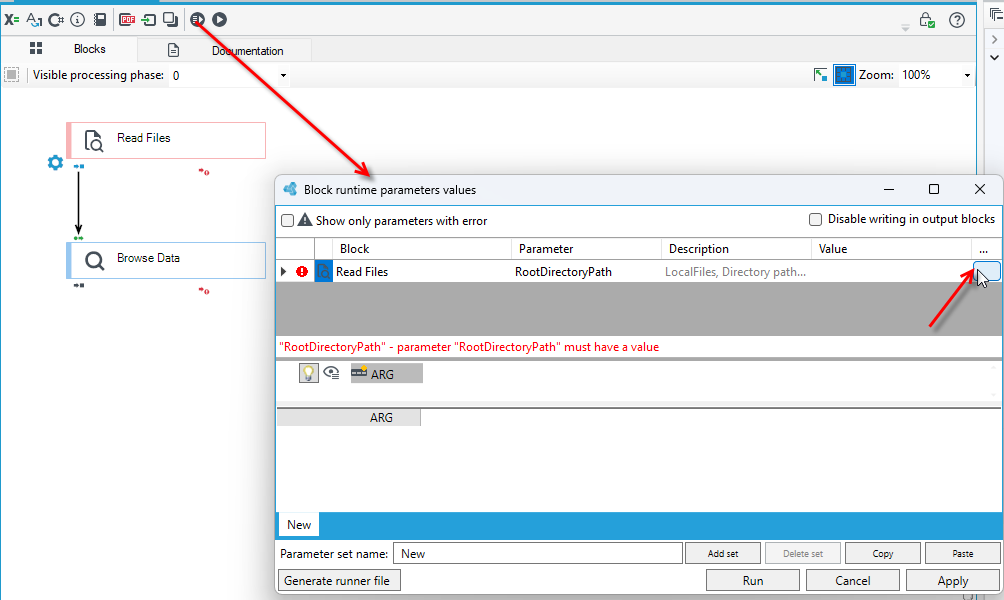The height and width of the screenshot is (600, 1004).
Task: Click the gear icon beside Read Files block
Action: (x=56, y=163)
